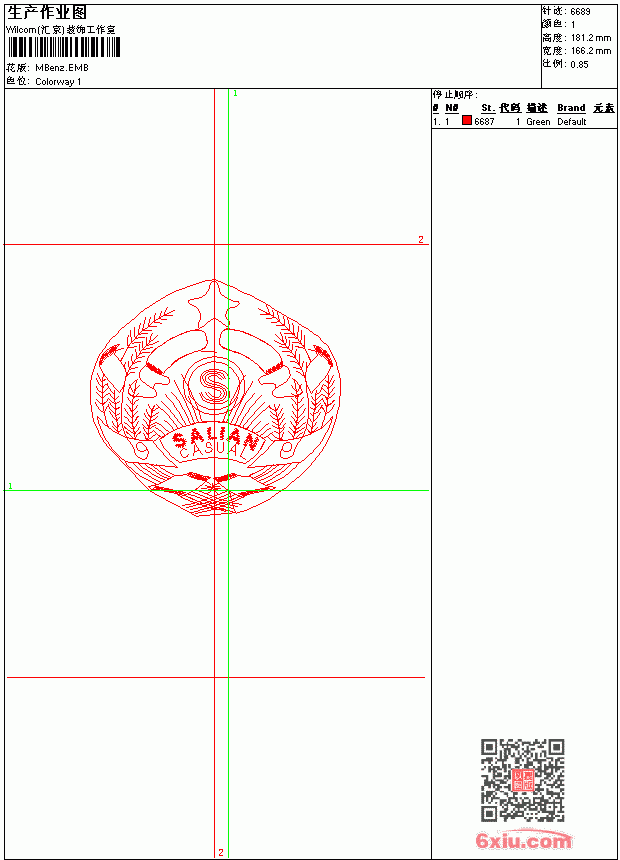620x860 pixels.
Task: Click the St. column header
Action: 488,108
